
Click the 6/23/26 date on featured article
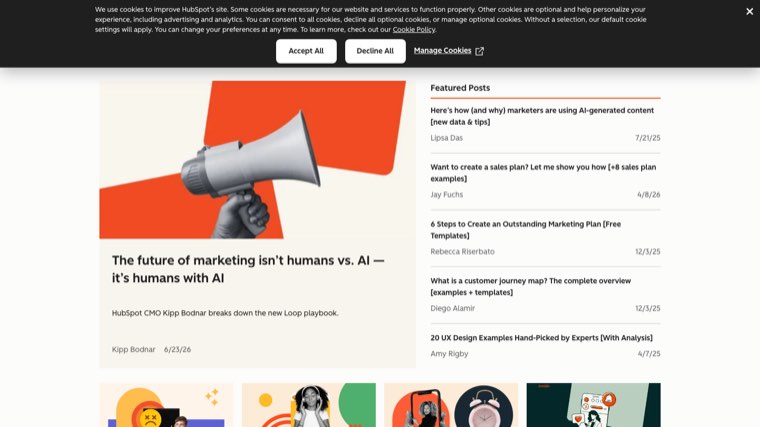click(x=177, y=349)
